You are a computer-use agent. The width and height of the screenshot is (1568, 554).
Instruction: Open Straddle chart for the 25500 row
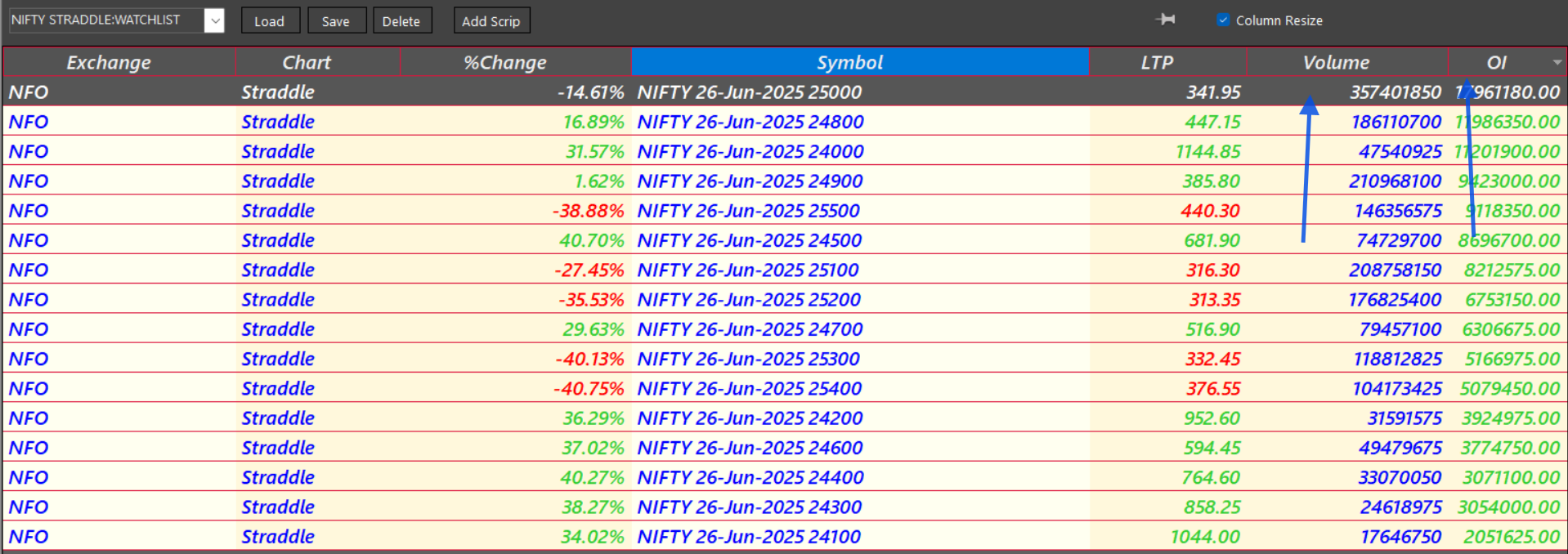pos(278,211)
